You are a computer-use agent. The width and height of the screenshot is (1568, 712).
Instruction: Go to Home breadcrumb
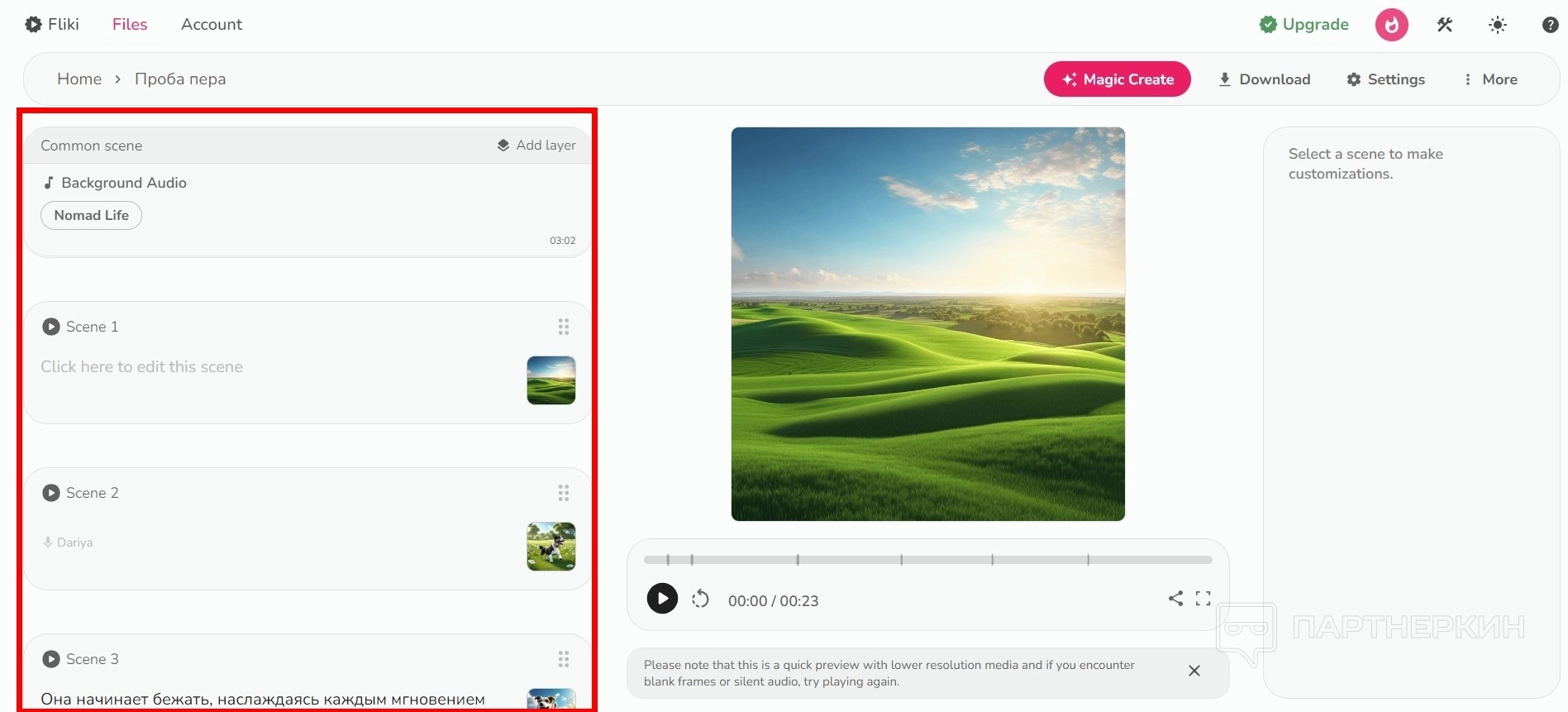click(x=79, y=79)
